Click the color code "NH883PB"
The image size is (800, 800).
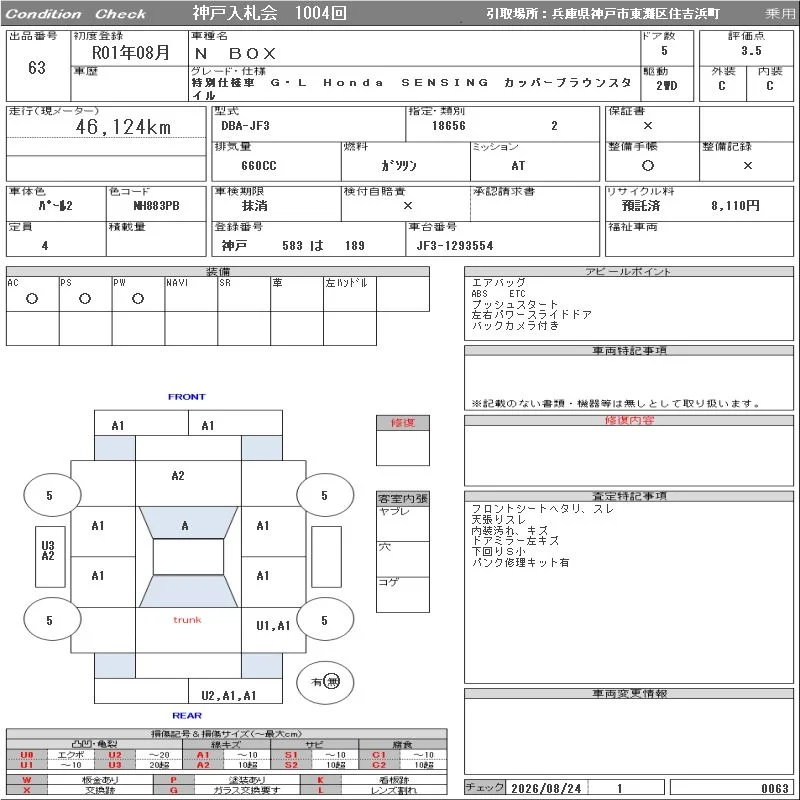pos(156,206)
